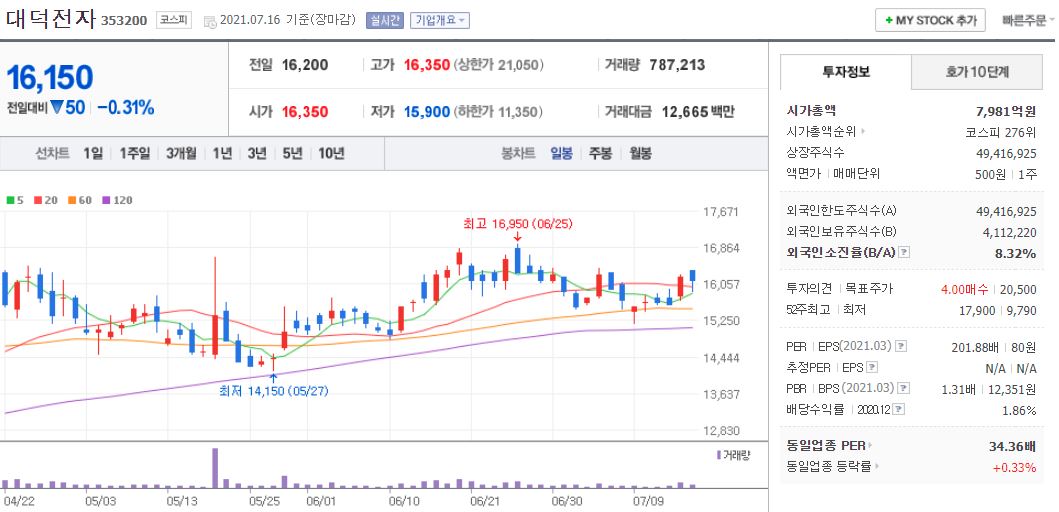Toggle the 실시간 button
This screenshot has width=1059, height=512.
(385, 21)
